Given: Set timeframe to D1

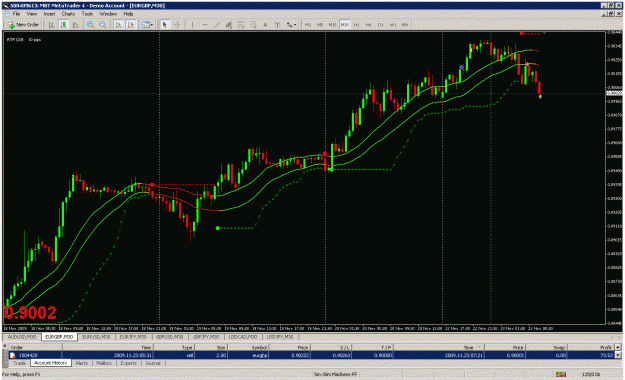Looking at the screenshot, I should tap(381, 25).
